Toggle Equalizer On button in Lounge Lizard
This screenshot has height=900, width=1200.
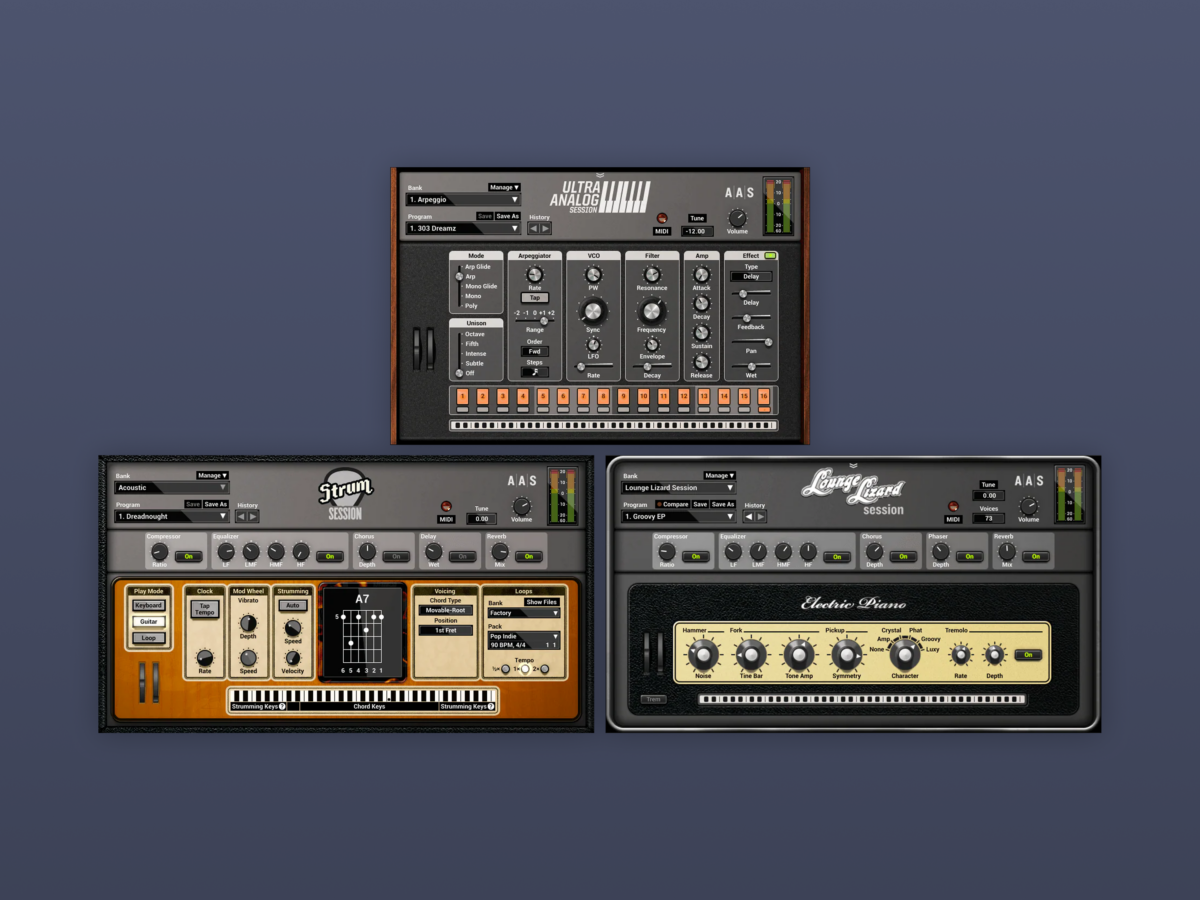(837, 556)
